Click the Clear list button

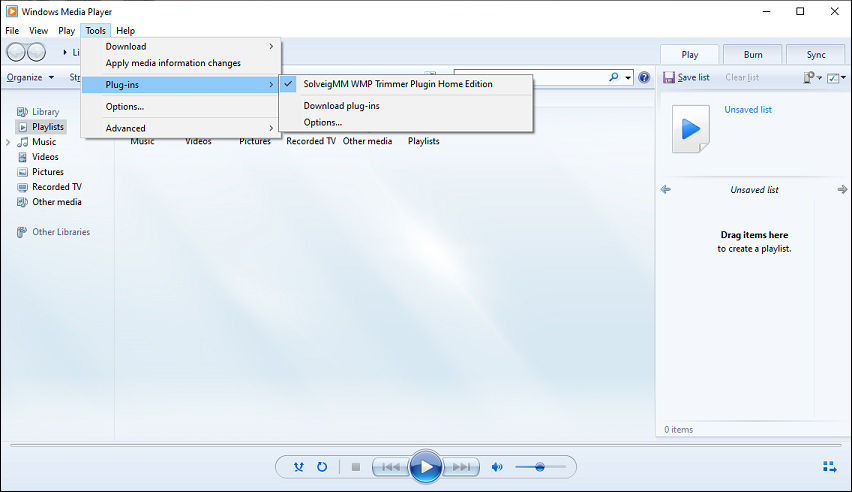click(x=742, y=77)
